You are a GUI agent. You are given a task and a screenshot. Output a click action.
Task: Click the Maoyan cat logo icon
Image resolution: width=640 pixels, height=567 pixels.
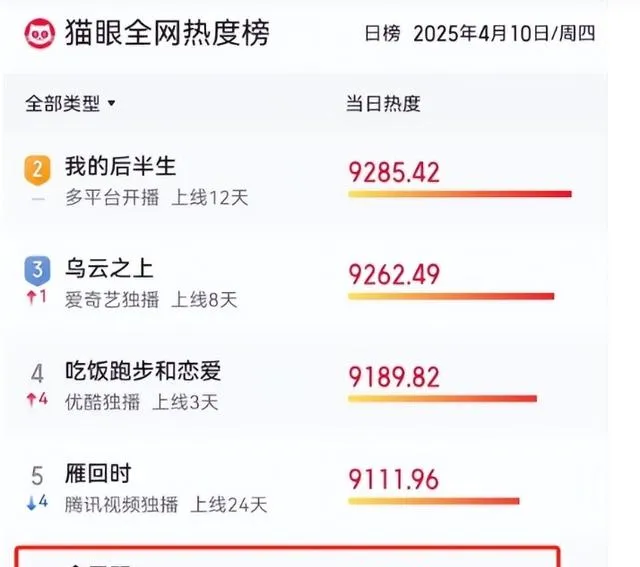[40, 33]
